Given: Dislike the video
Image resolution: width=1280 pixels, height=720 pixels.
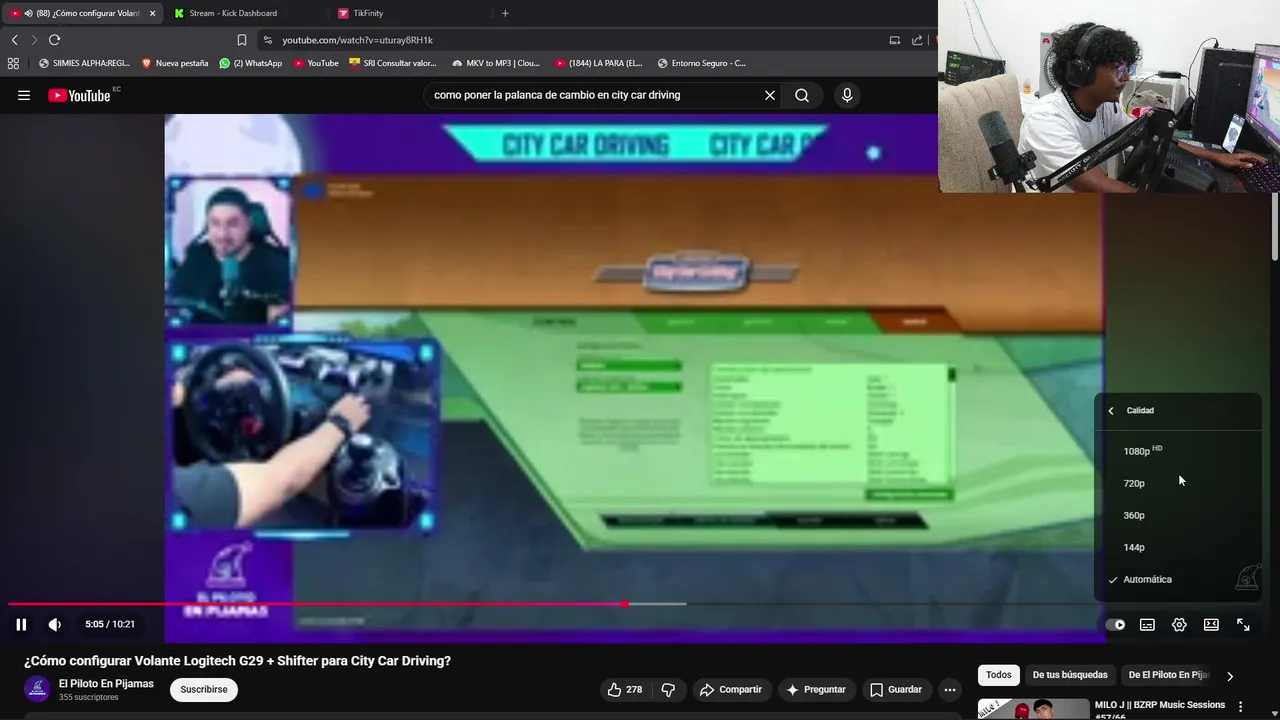Looking at the screenshot, I should [668, 689].
